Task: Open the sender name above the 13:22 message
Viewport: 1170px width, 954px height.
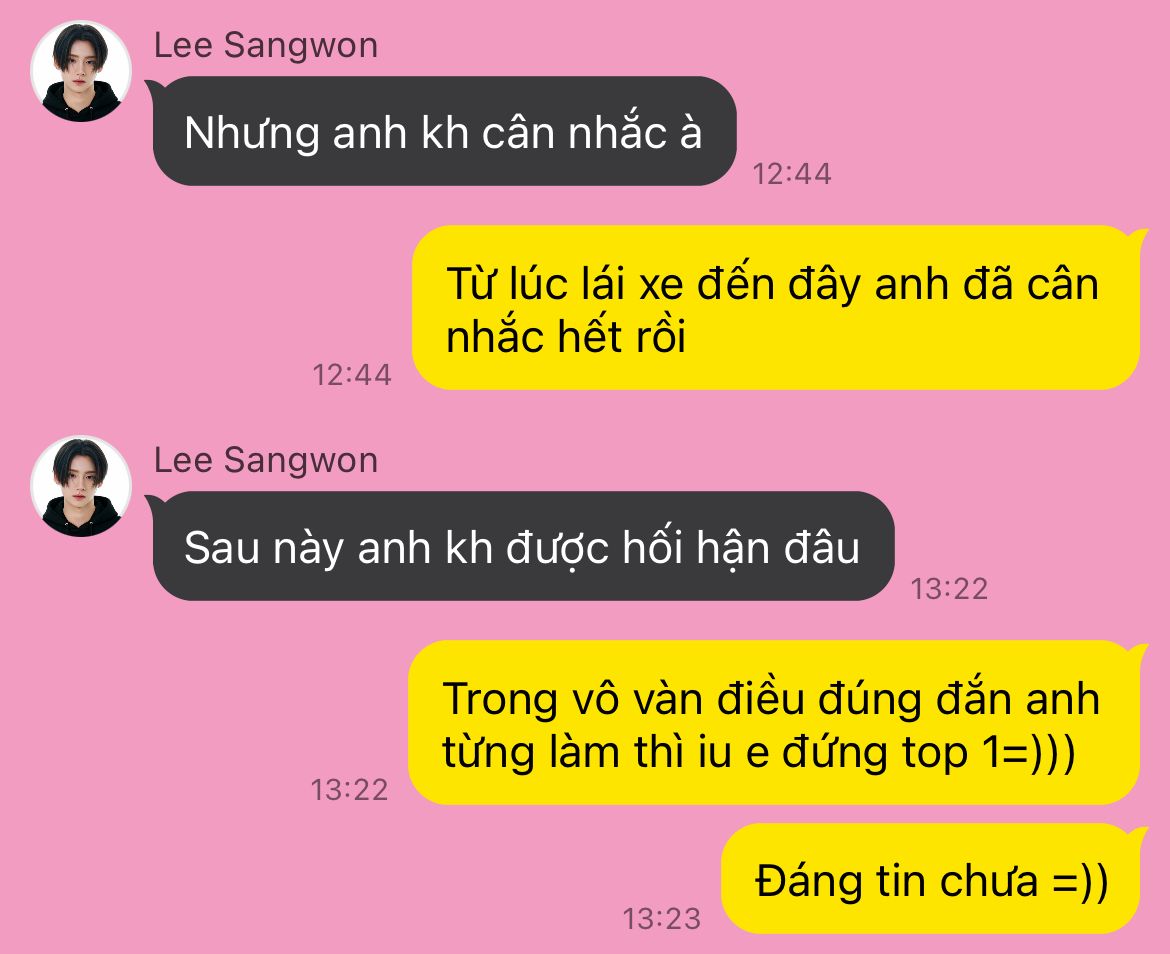Action: [x=266, y=460]
